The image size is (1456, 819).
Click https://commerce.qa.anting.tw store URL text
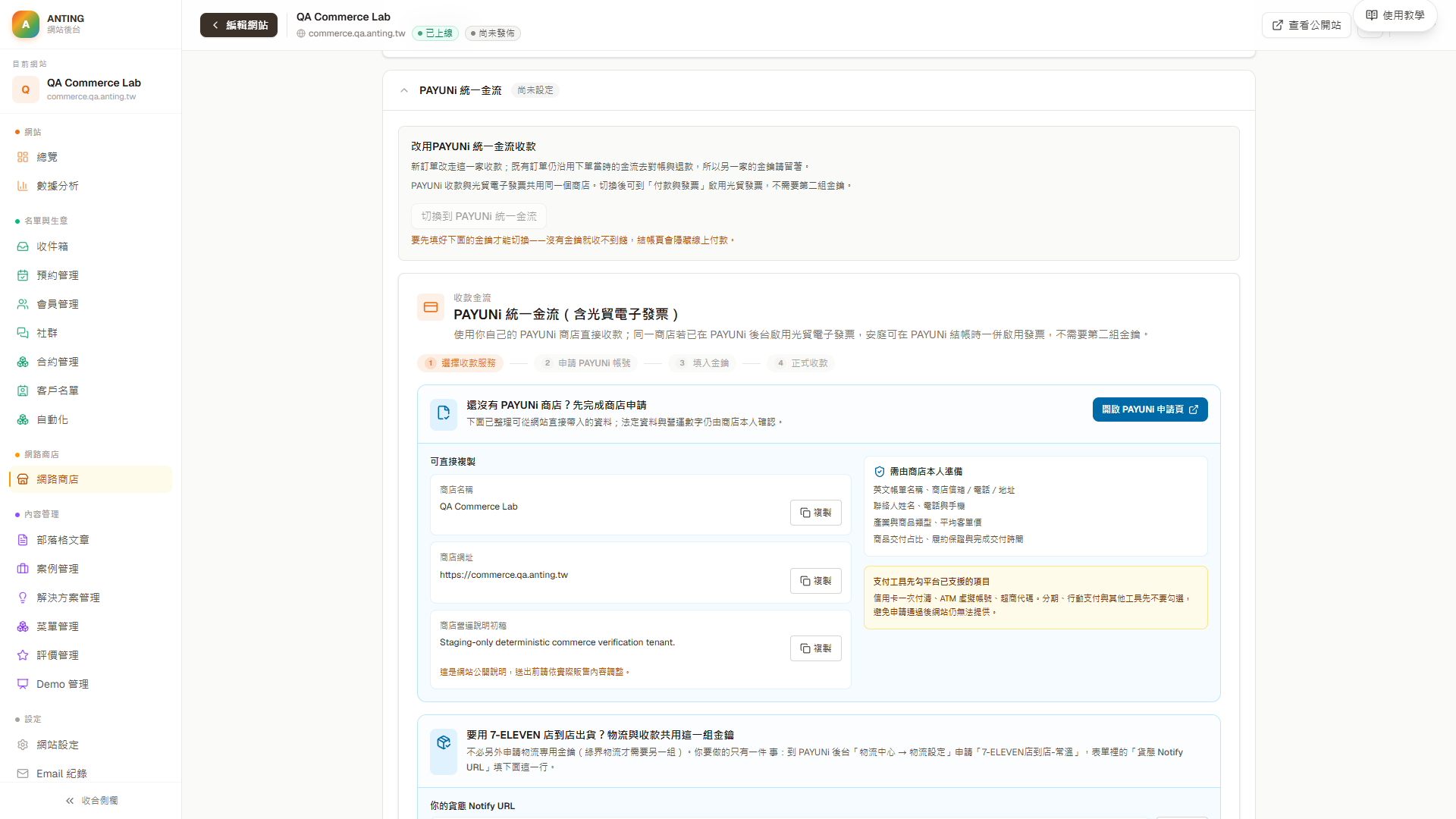coord(504,575)
